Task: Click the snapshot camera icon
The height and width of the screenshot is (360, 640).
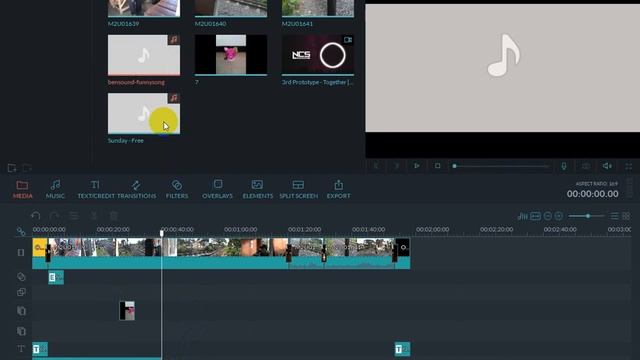Action: click(586, 166)
